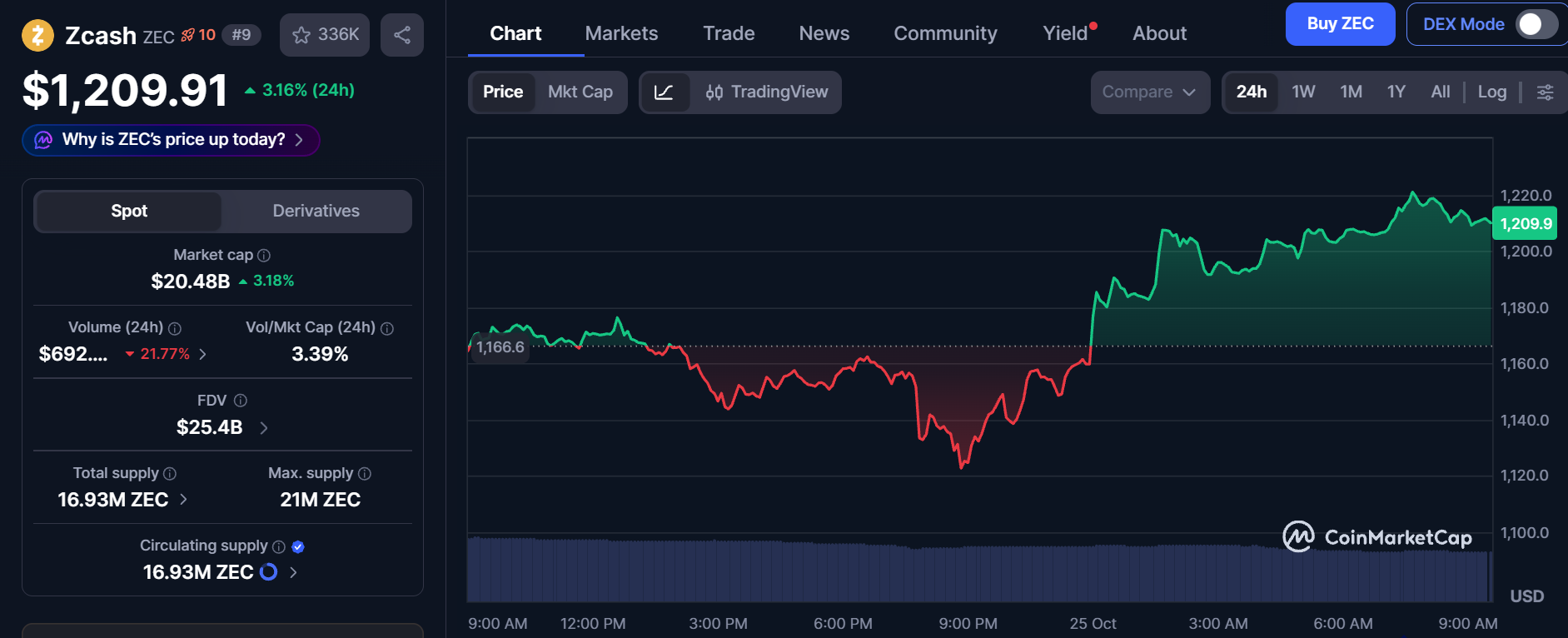The image size is (1568, 638).
Task: Click the 25 Oct date axis label
Action: (x=1093, y=624)
